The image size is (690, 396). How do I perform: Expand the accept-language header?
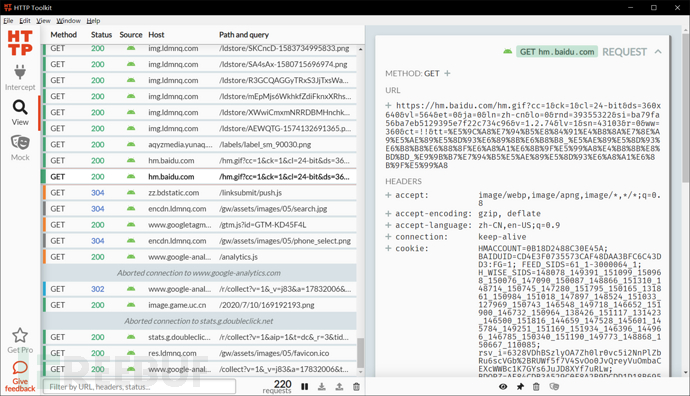pyautogui.click(x=389, y=225)
